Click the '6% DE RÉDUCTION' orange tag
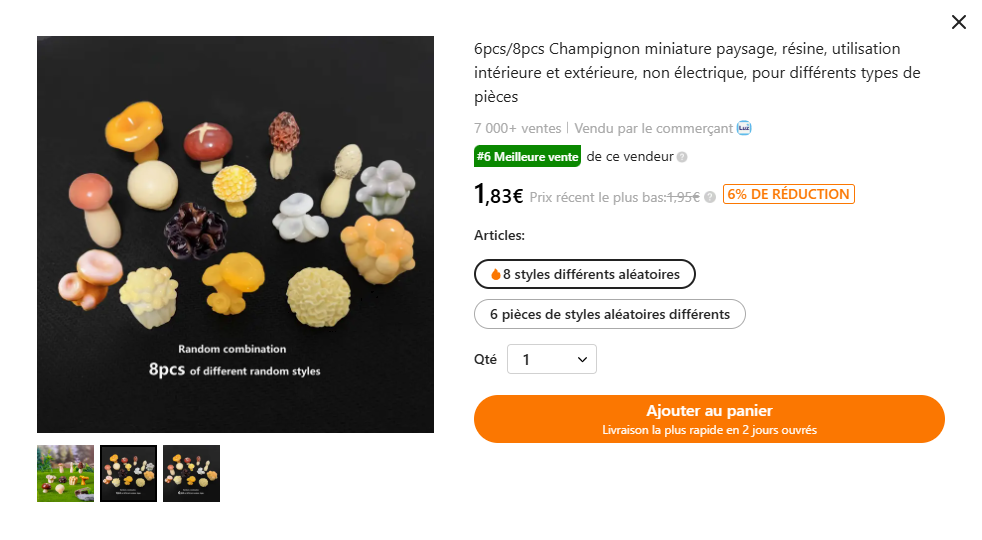982x540 pixels. click(x=788, y=194)
